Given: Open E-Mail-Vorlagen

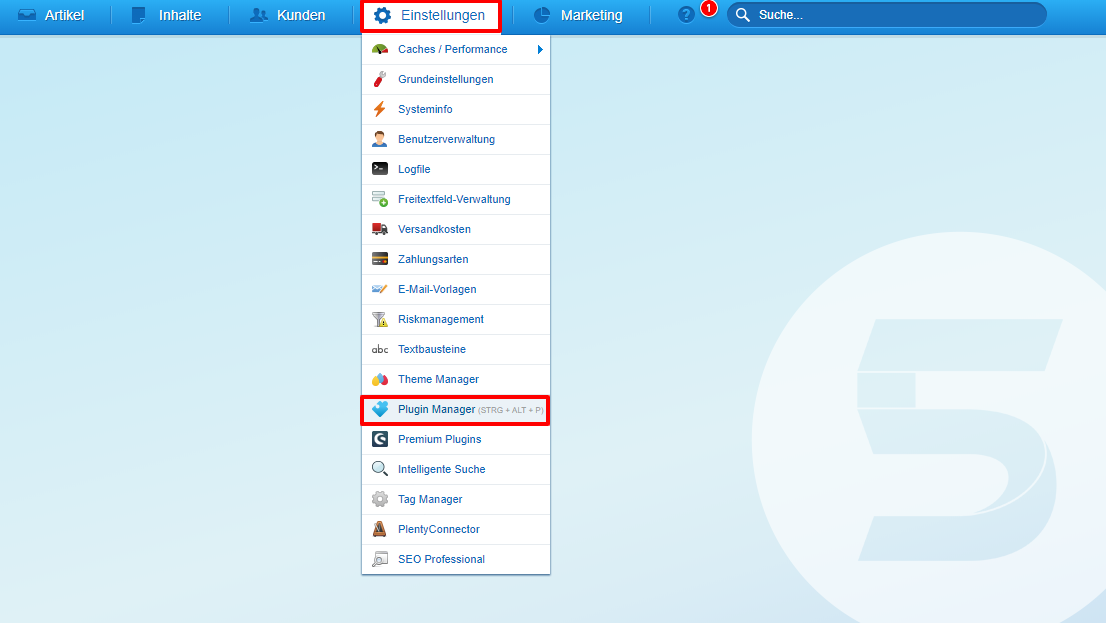Looking at the screenshot, I should click(456, 289).
